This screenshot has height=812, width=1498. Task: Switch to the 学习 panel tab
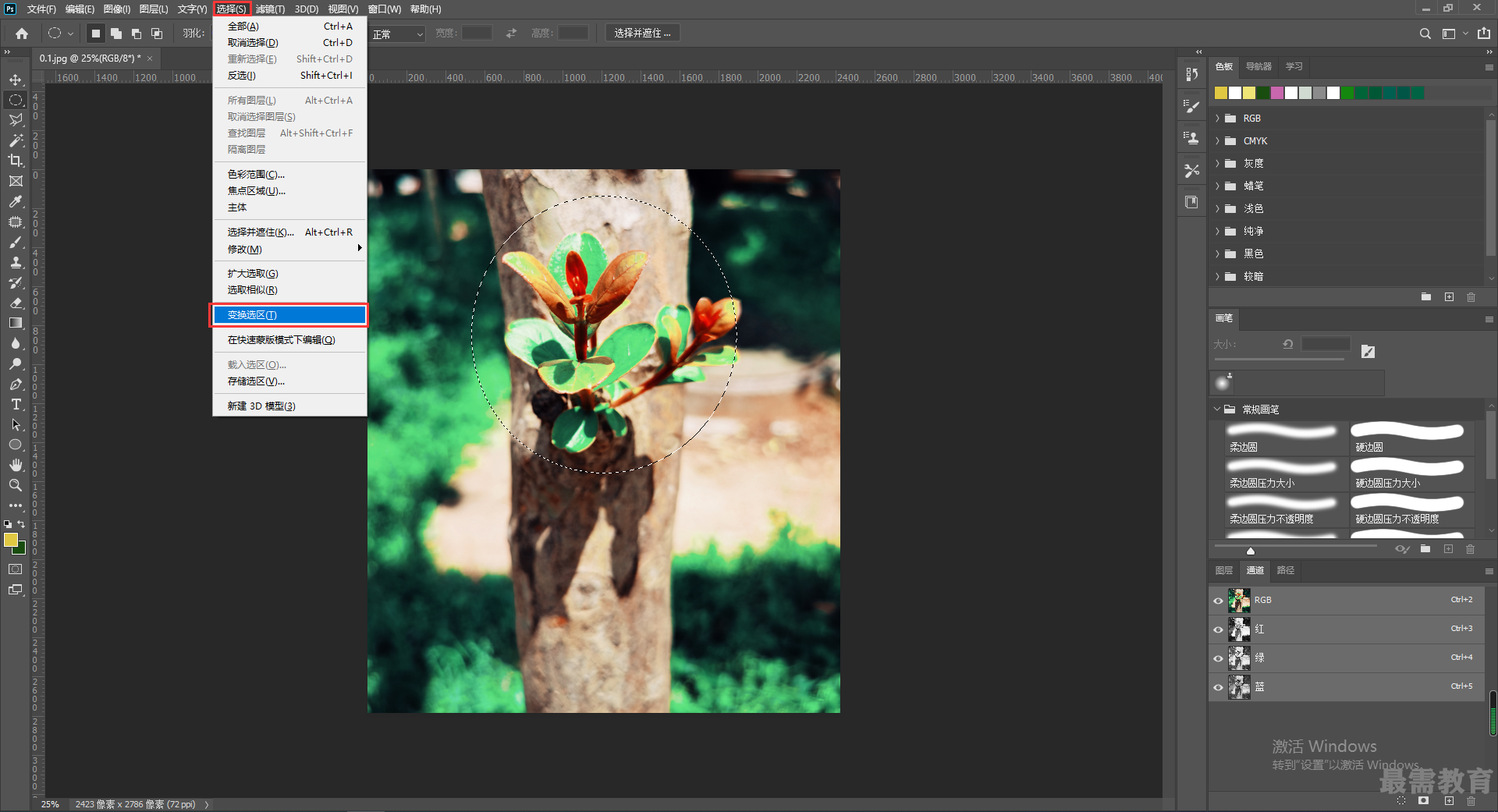tap(1294, 67)
